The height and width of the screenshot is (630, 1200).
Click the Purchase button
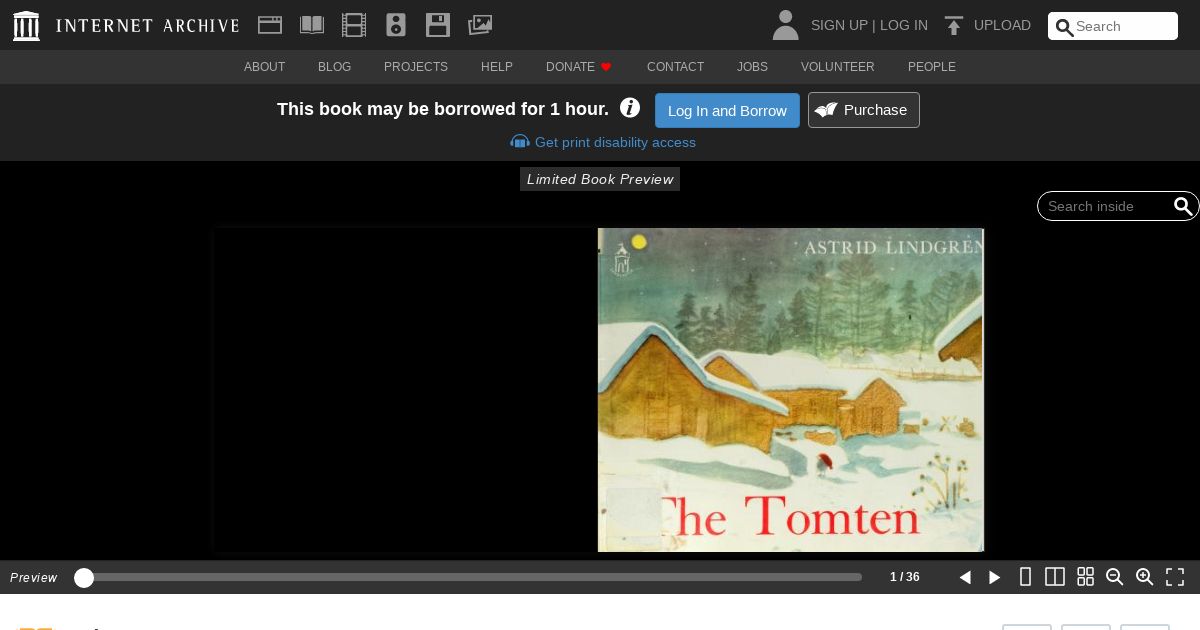click(x=864, y=110)
